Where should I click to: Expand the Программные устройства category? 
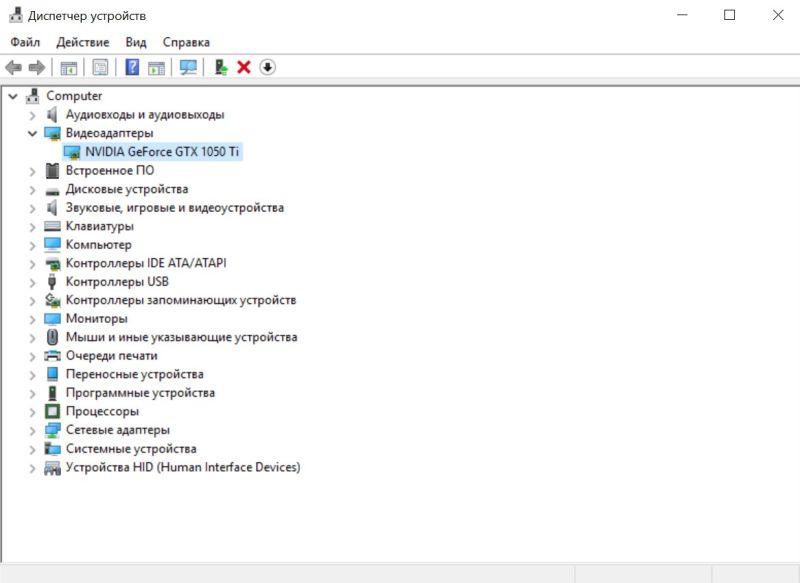click(32, 394)
